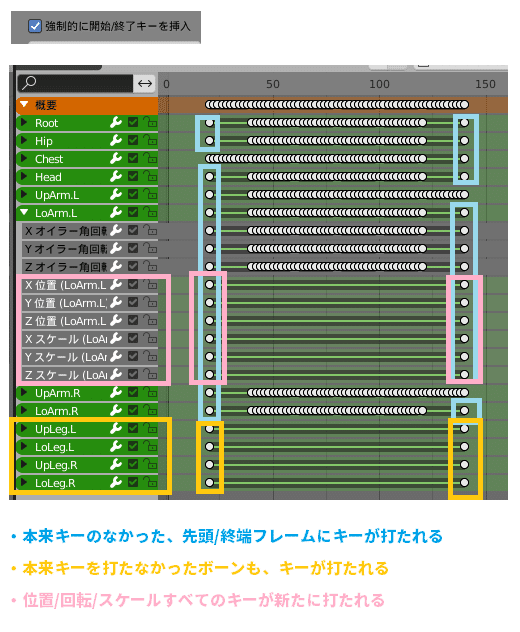Toggle lock icon on Head channel
520x632 pixels.
(150, 176)
